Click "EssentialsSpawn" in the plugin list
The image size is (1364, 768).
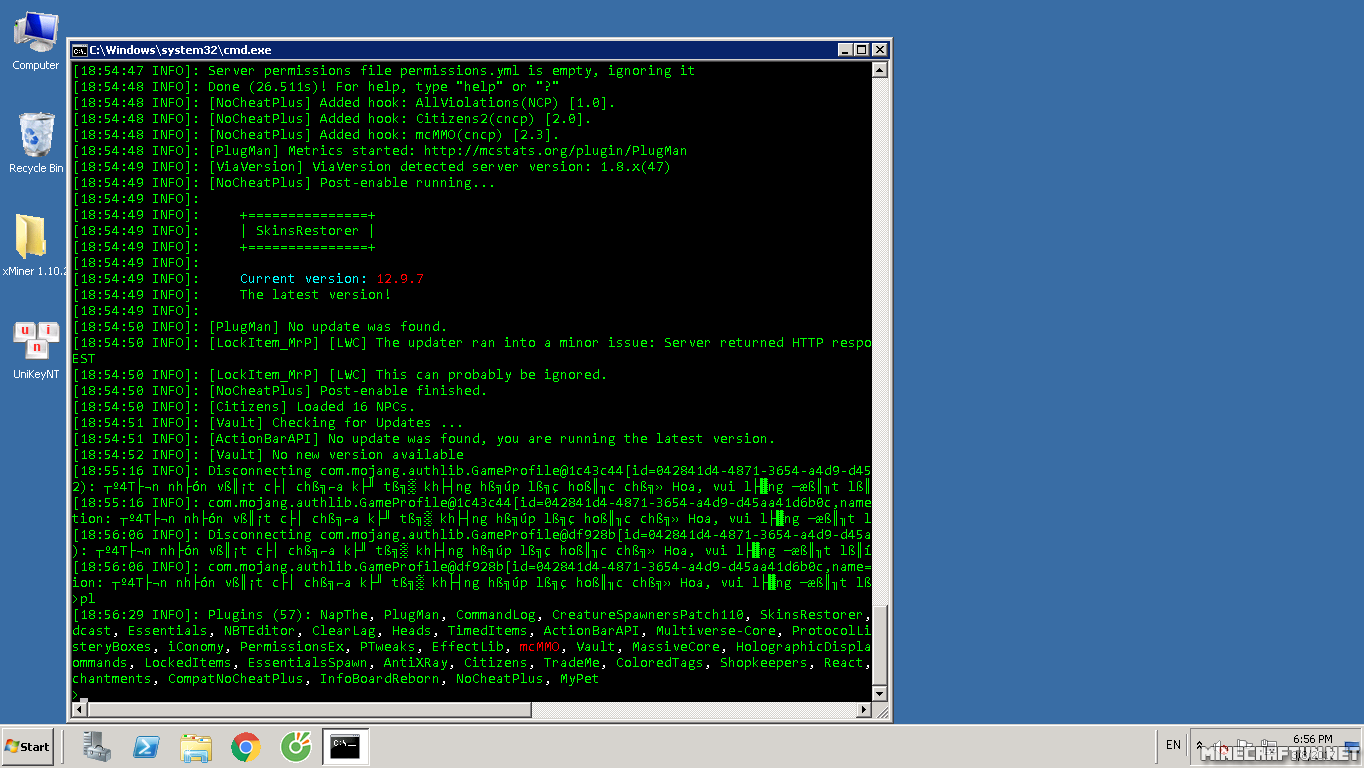click(x=308, y=663)
